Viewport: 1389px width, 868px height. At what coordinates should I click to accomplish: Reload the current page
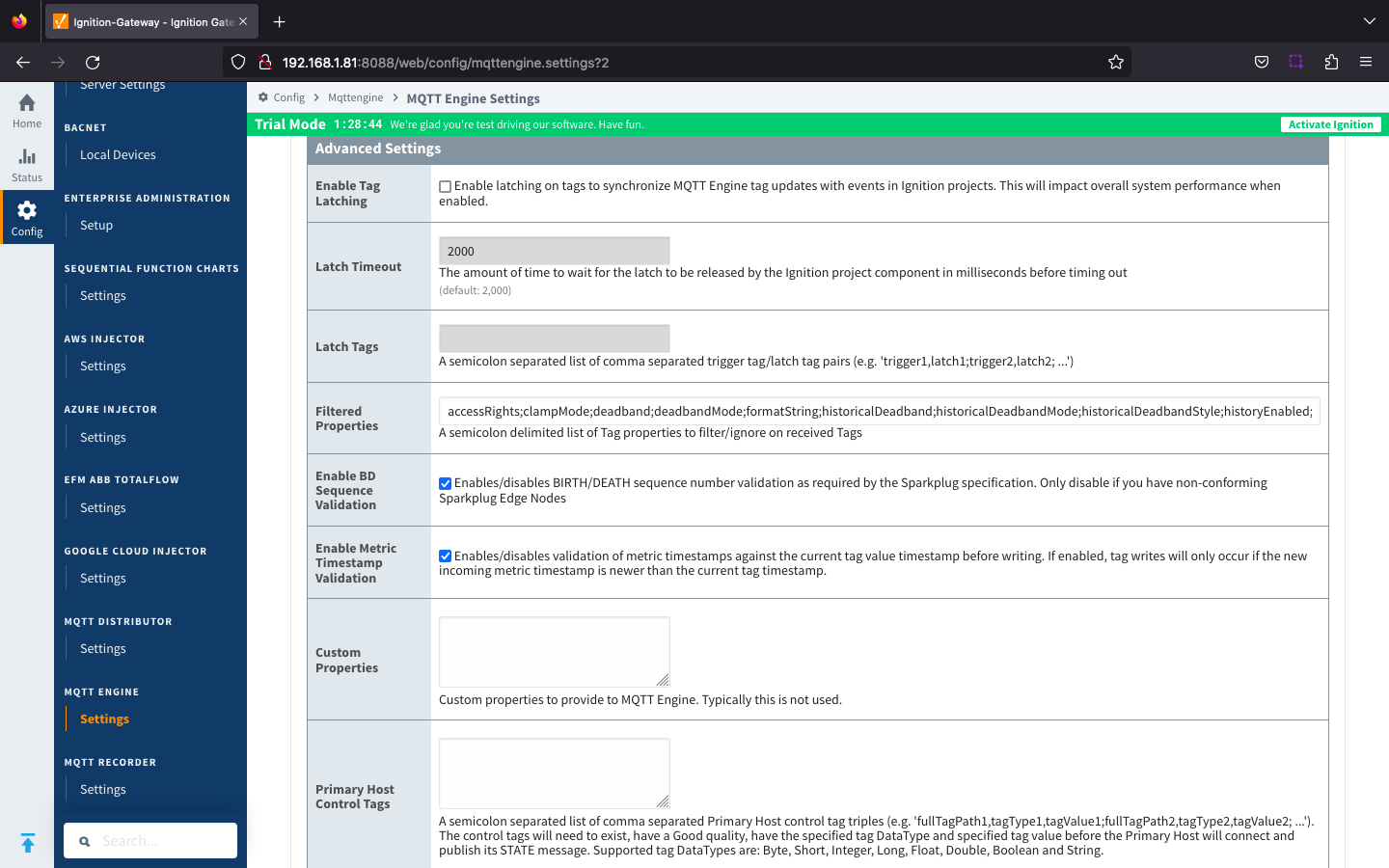tap(93, 62)
